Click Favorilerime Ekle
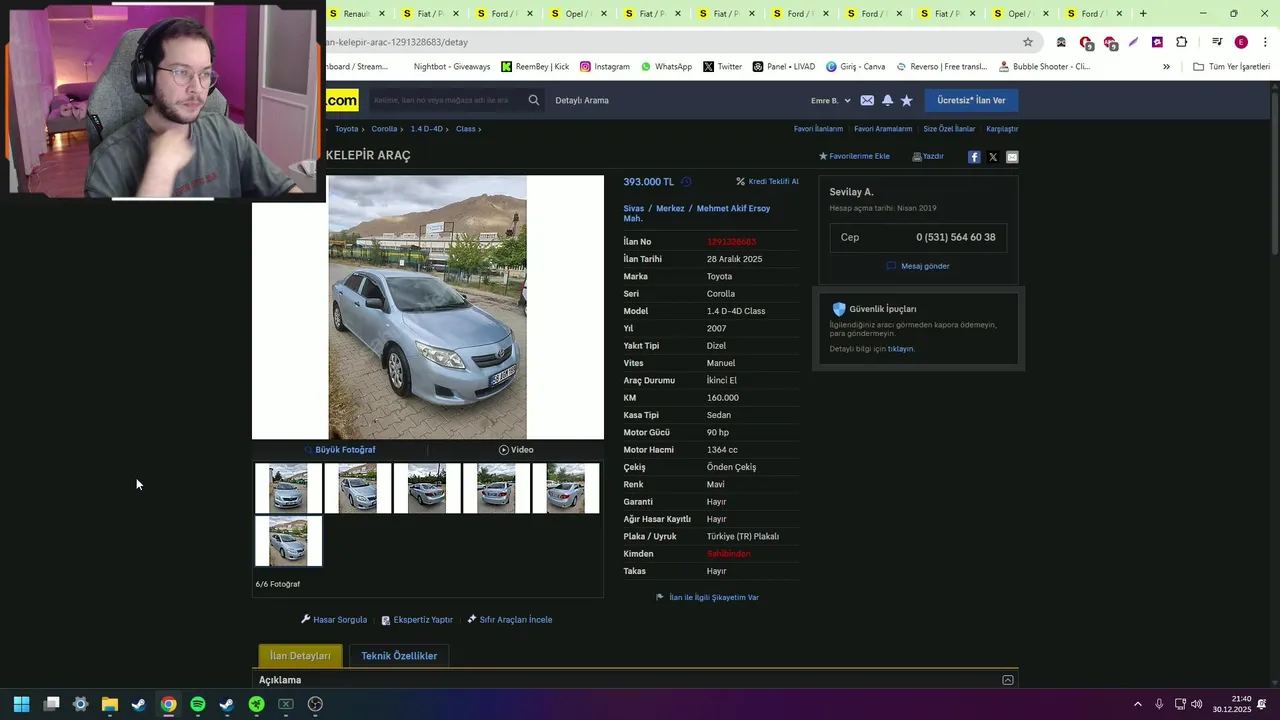1280x720 pixels. [854, 157]
